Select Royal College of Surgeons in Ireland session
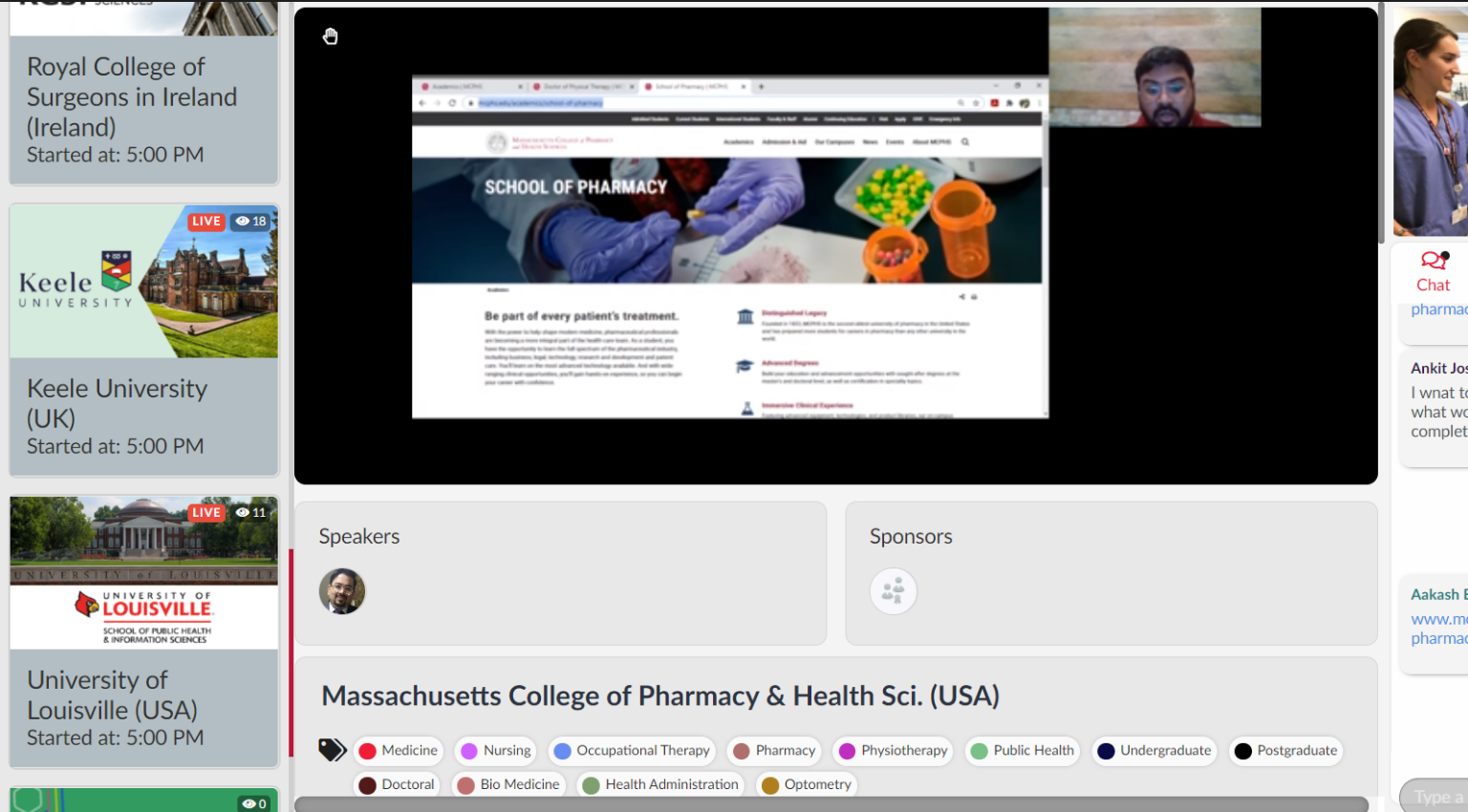 click(x=132, y=96)
